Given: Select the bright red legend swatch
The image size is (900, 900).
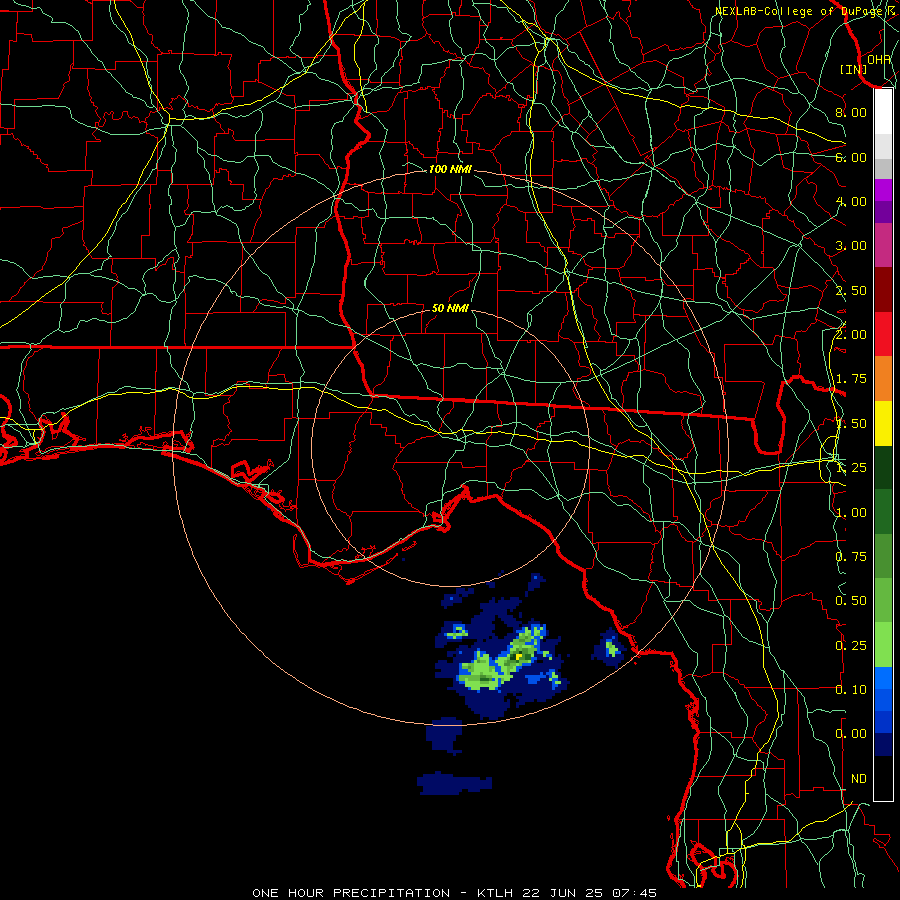Looking at the screenshot, I should (x=883, y=334).
